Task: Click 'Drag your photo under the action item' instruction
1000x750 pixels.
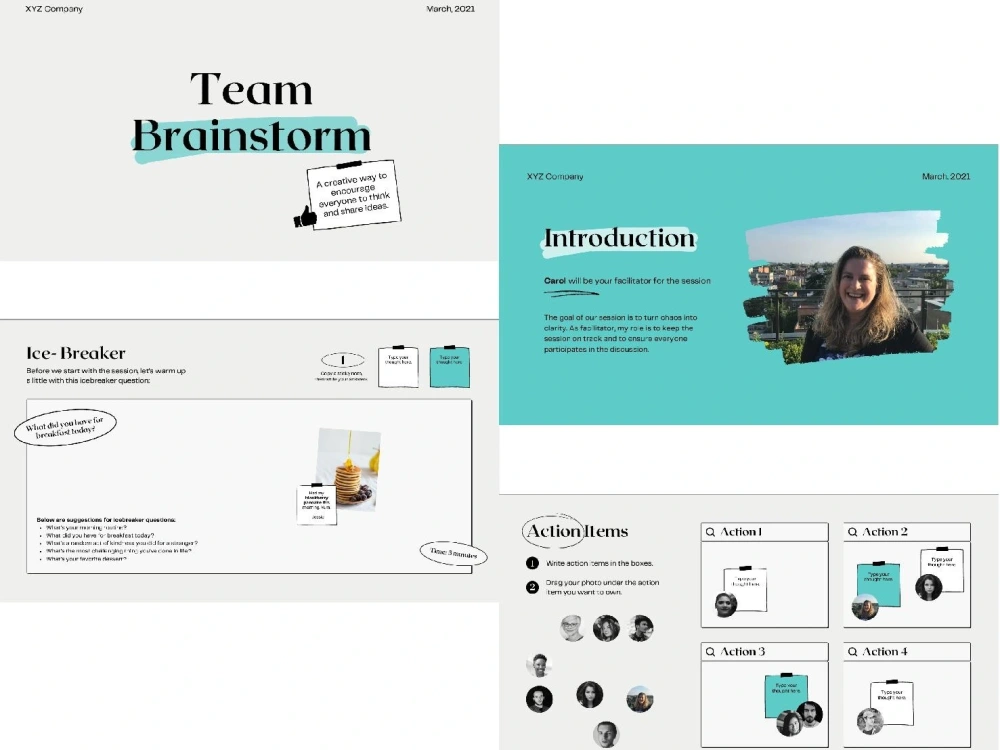Action: point(602,587)
